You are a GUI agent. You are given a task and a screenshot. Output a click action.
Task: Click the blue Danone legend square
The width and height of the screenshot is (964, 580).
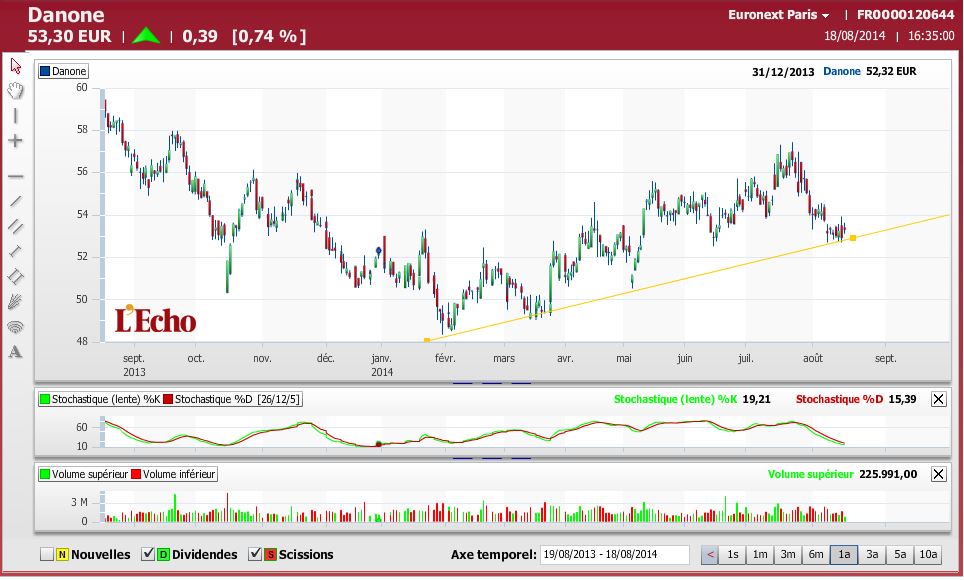pyautogui.click(x=44, y=71)
